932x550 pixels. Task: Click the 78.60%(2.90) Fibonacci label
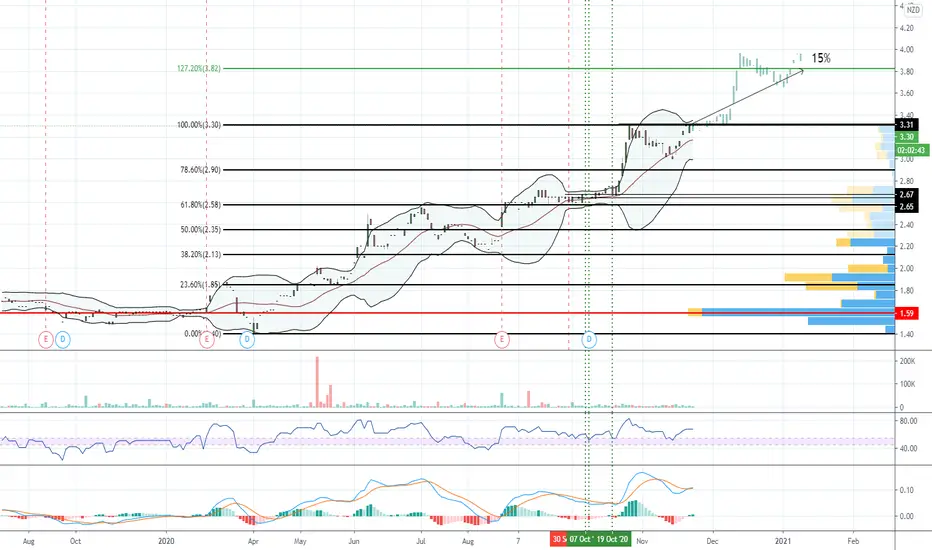[200, 170]
